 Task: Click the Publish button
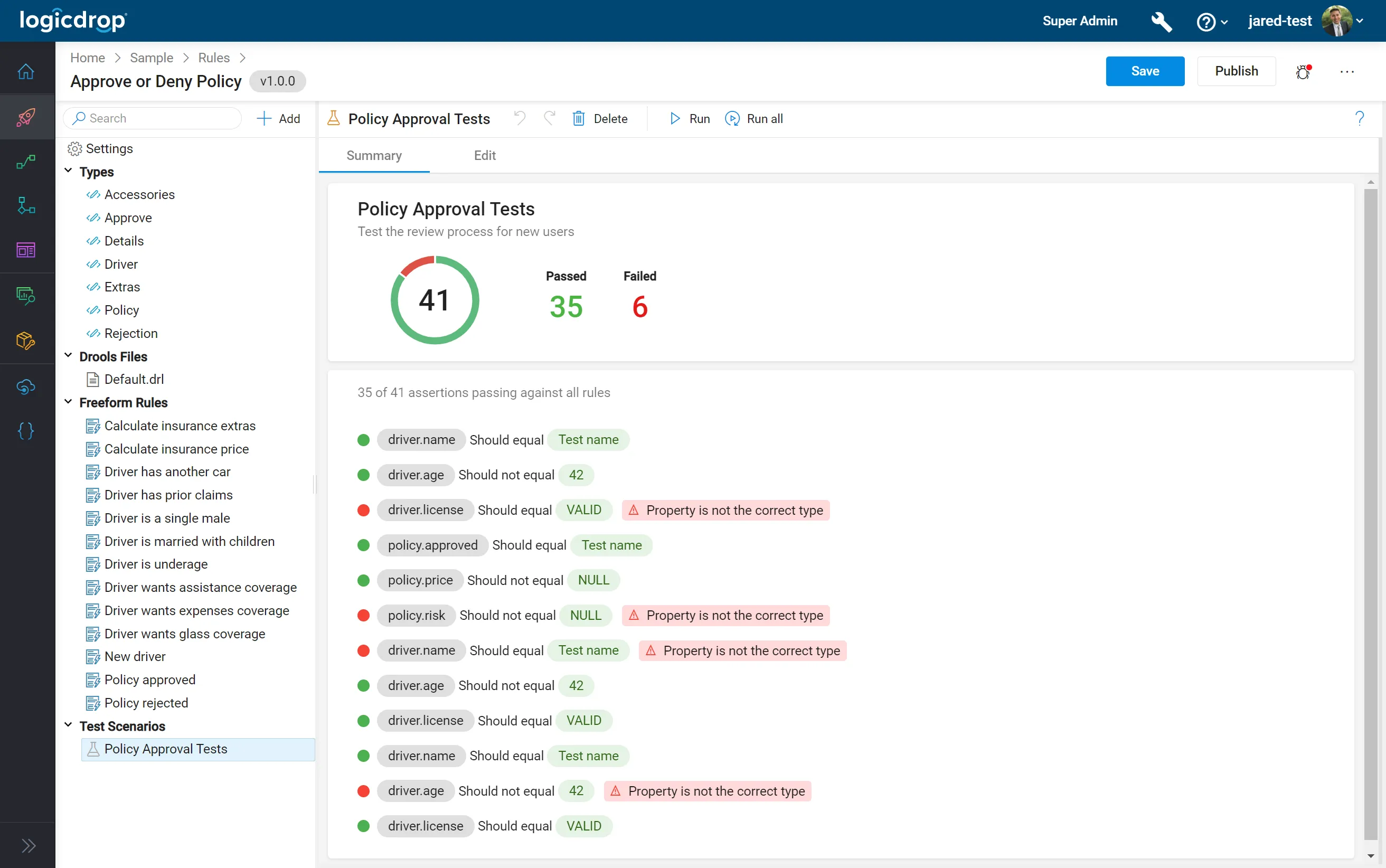coord(1236,71)
